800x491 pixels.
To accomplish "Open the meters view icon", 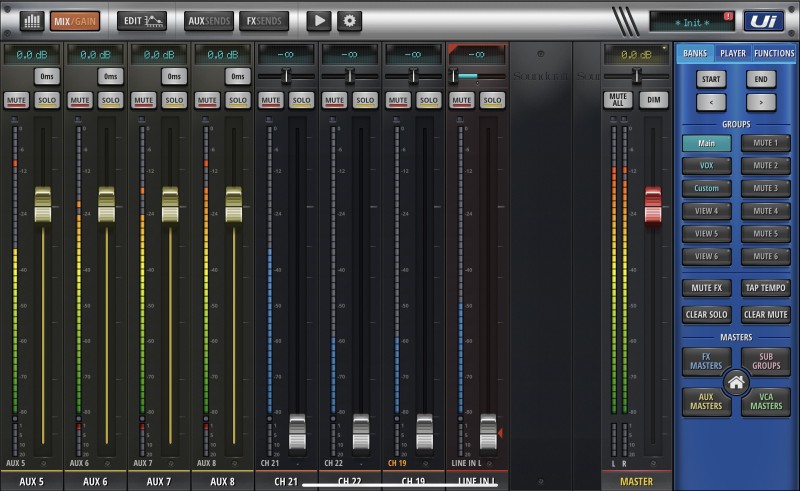I will point(31,20).
